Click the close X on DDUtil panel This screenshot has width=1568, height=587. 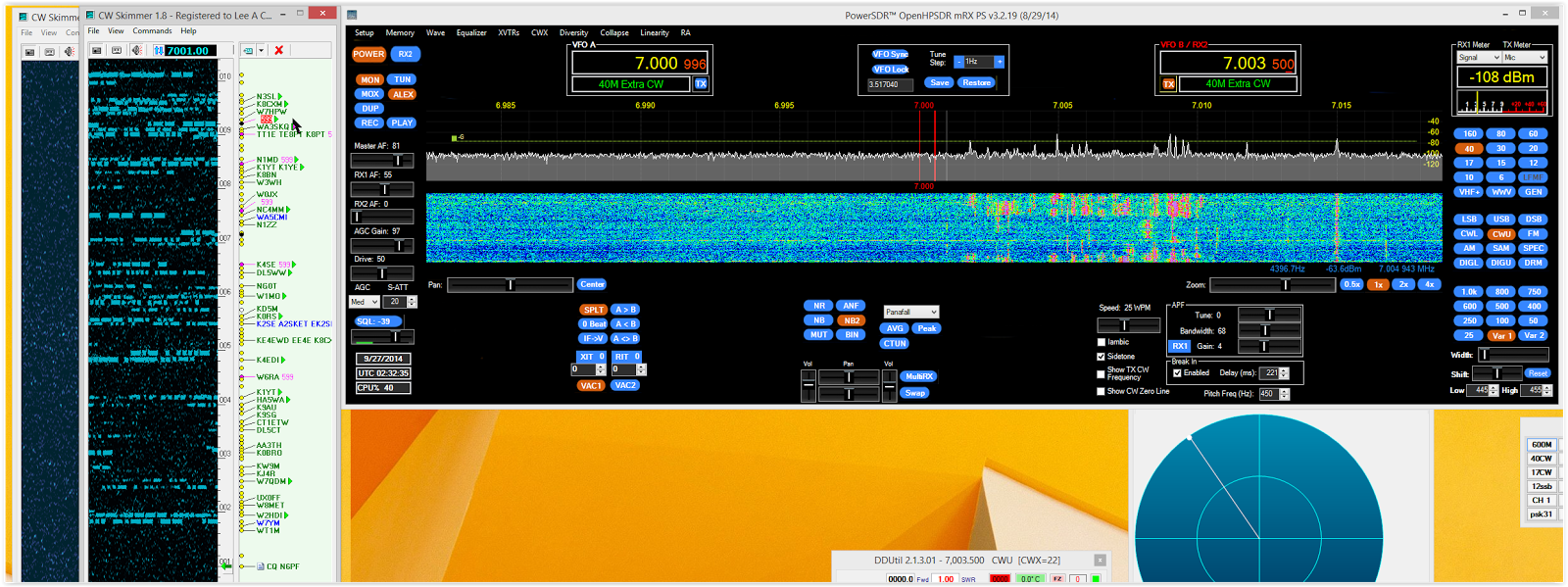[1100, 561]
